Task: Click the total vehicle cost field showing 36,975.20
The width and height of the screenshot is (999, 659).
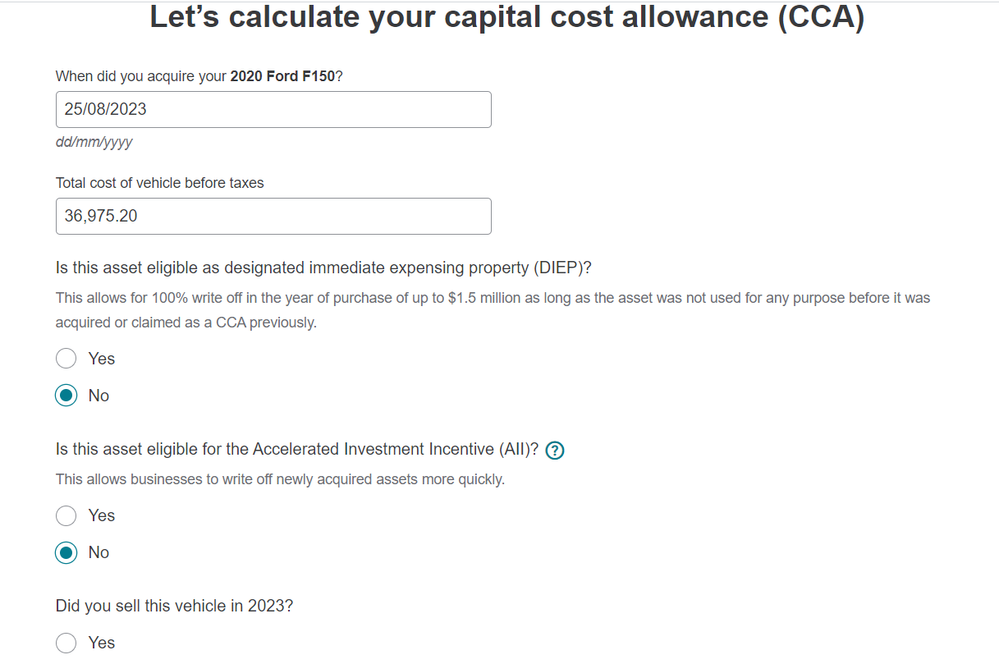Action: [273, 216]
